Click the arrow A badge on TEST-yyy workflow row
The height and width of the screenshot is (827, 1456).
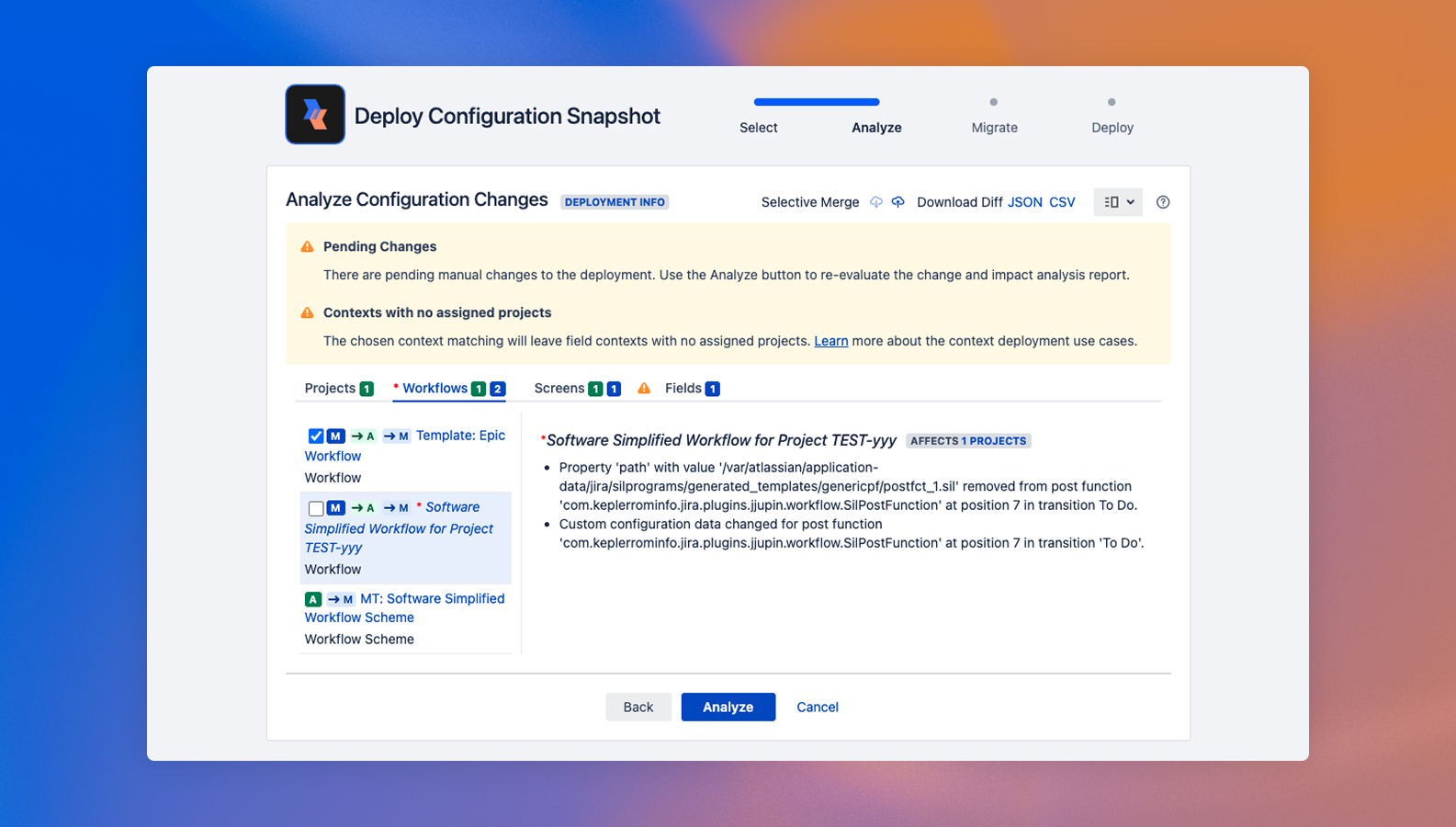(363, 507)
